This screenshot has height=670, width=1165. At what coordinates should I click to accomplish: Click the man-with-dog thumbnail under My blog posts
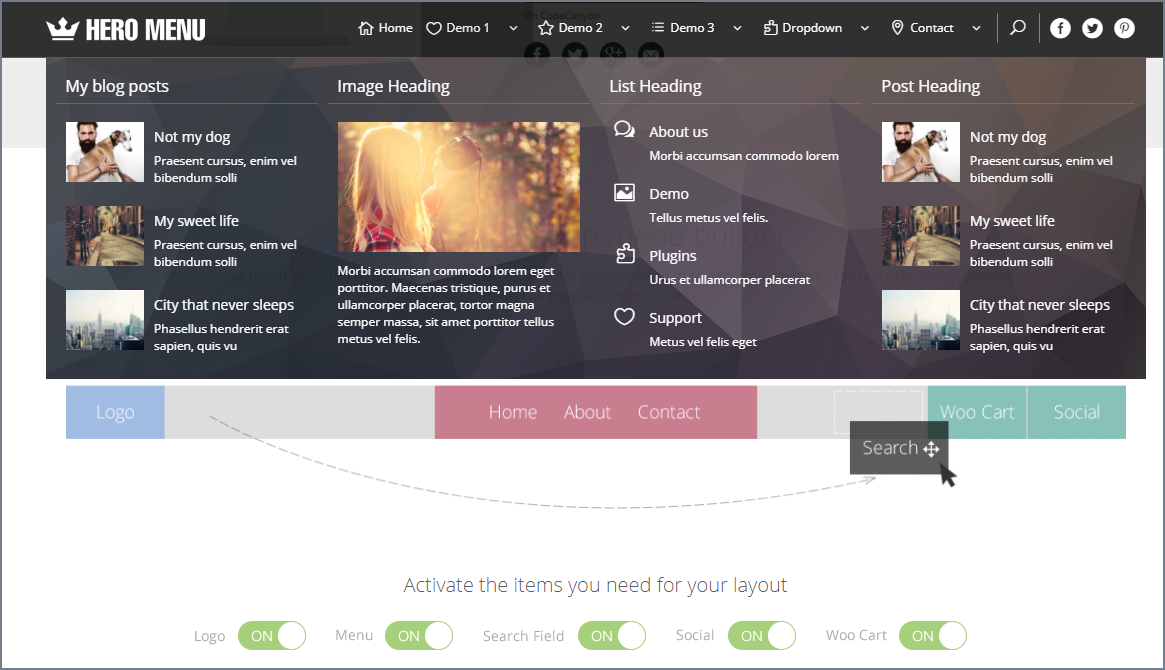pos(105,152)
